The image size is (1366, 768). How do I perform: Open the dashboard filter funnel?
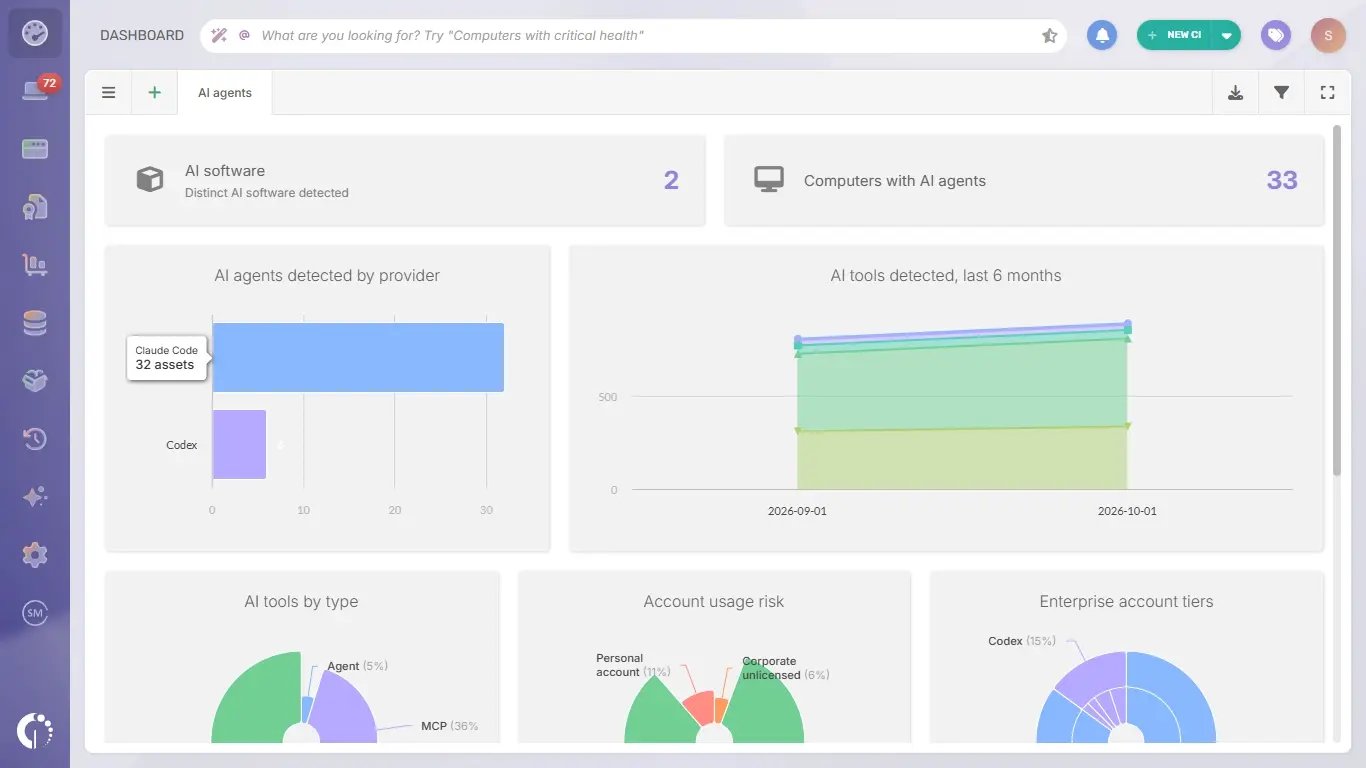click(x=1281, y=93)
